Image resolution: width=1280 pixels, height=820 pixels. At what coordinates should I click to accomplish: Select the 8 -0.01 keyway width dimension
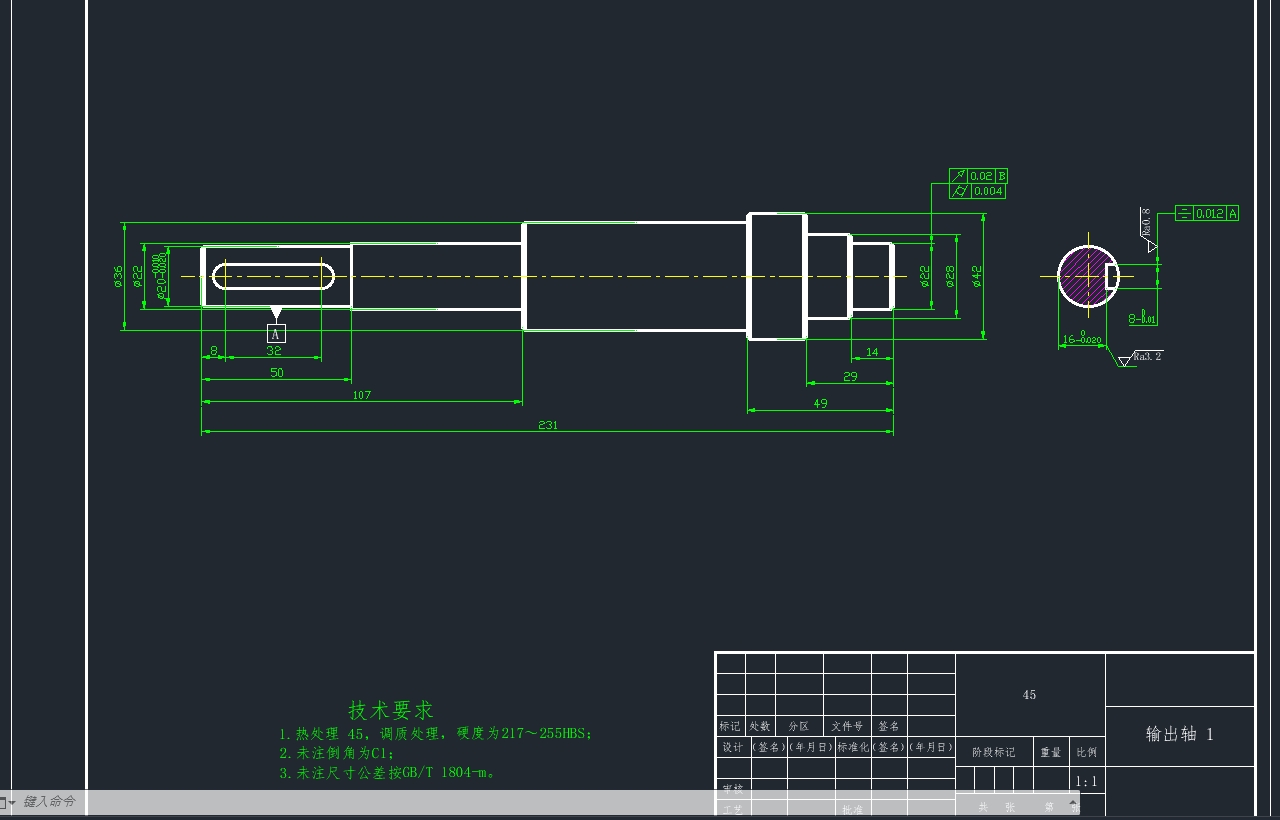pyautogui.click(x=1143, y=319)
